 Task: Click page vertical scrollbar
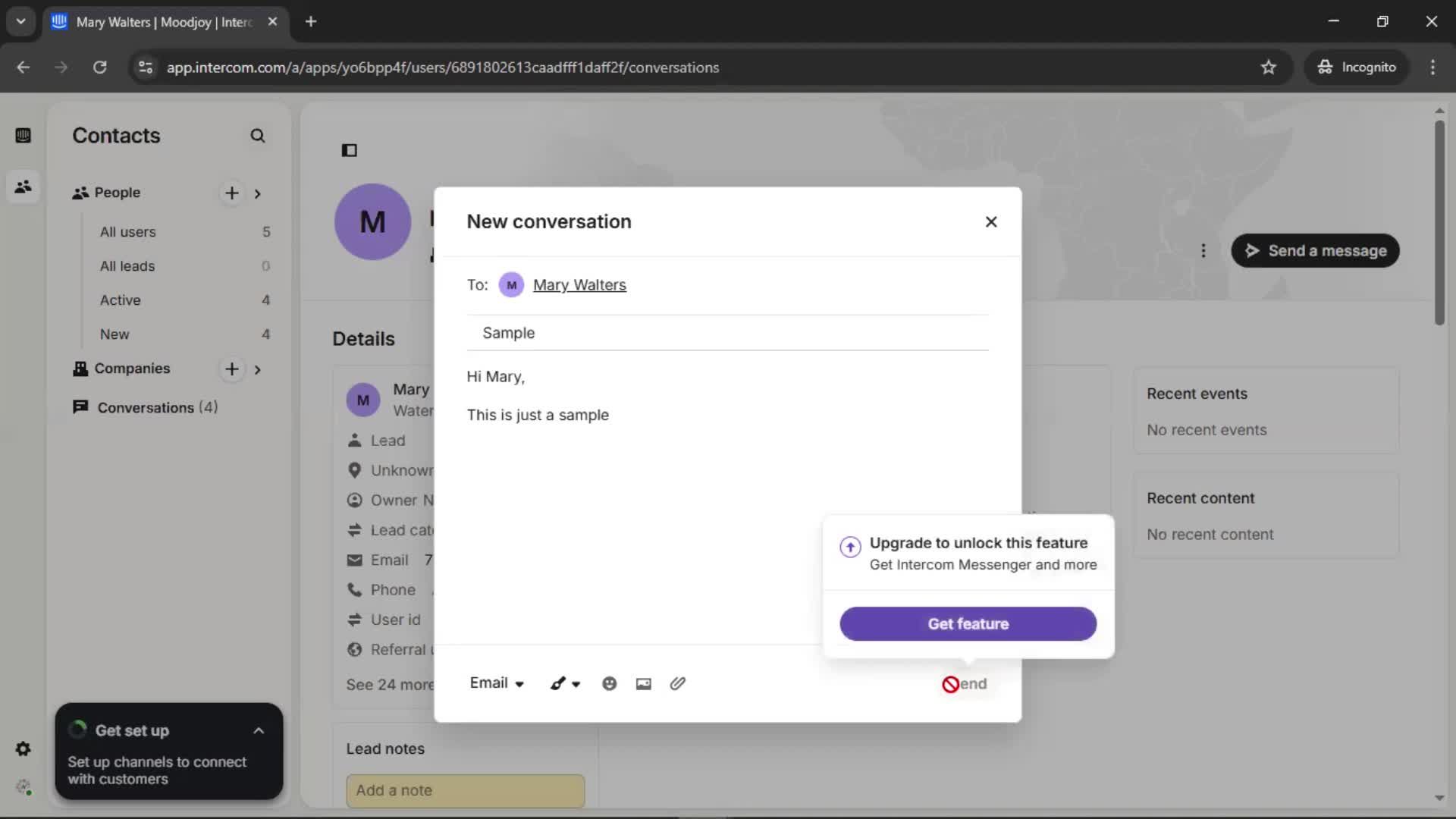tap(1439, 224)
